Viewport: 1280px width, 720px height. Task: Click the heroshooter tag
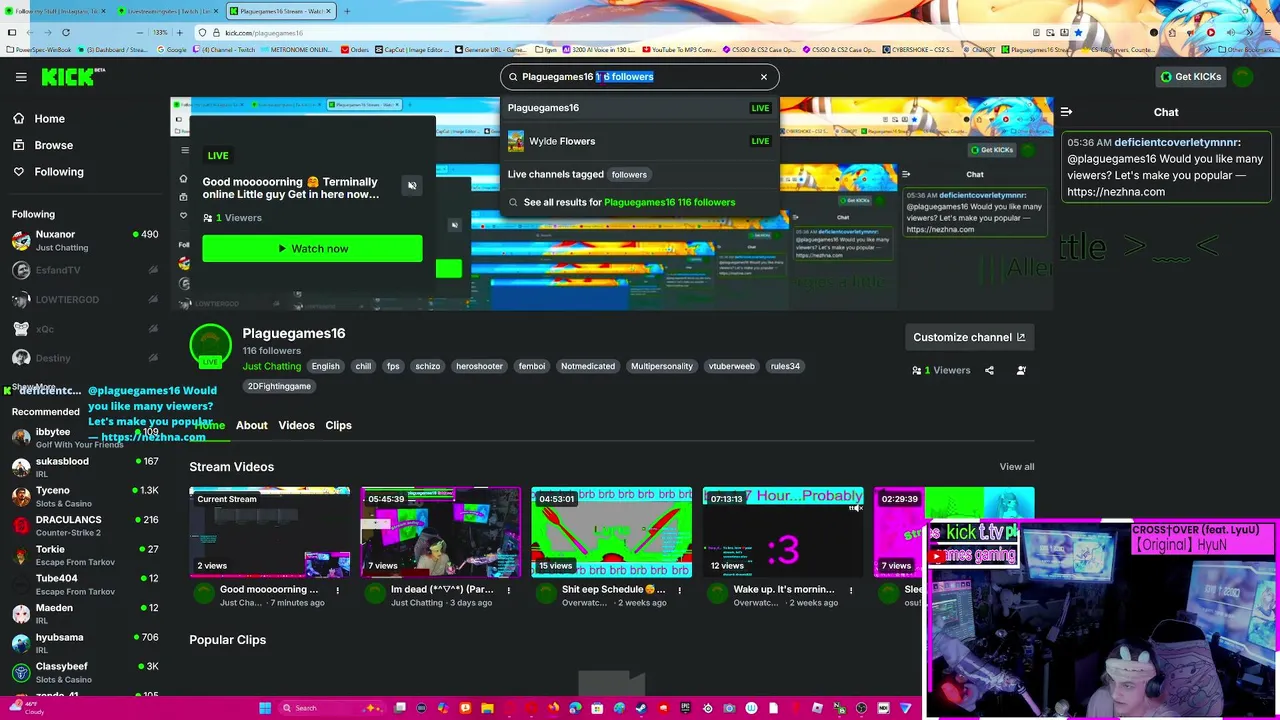(x=479, y=366)
